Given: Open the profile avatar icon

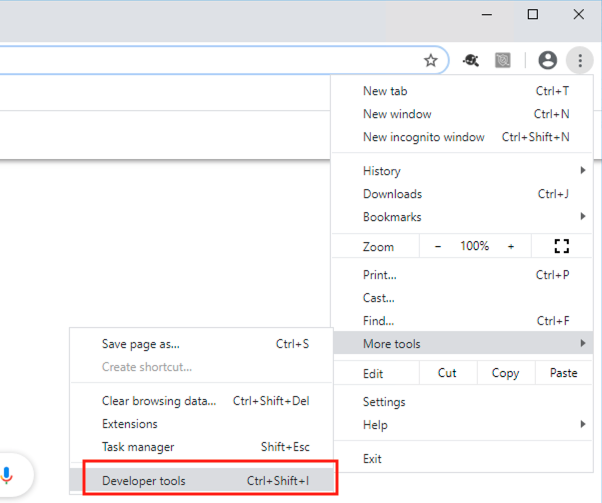Looking at the screenshot, I should coord(547,60).
